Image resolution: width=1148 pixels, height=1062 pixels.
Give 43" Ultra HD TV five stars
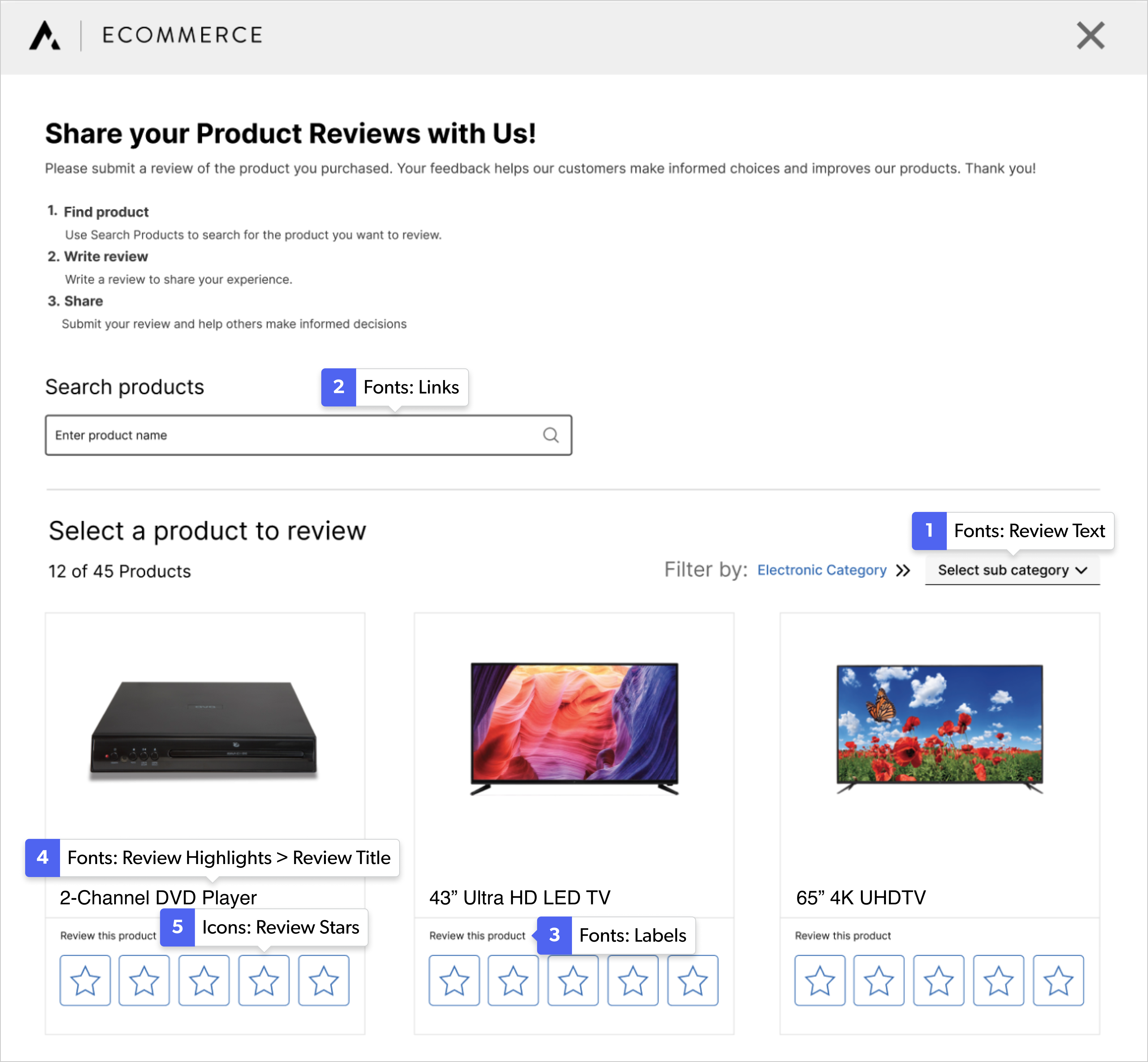(x=692, y=980)
